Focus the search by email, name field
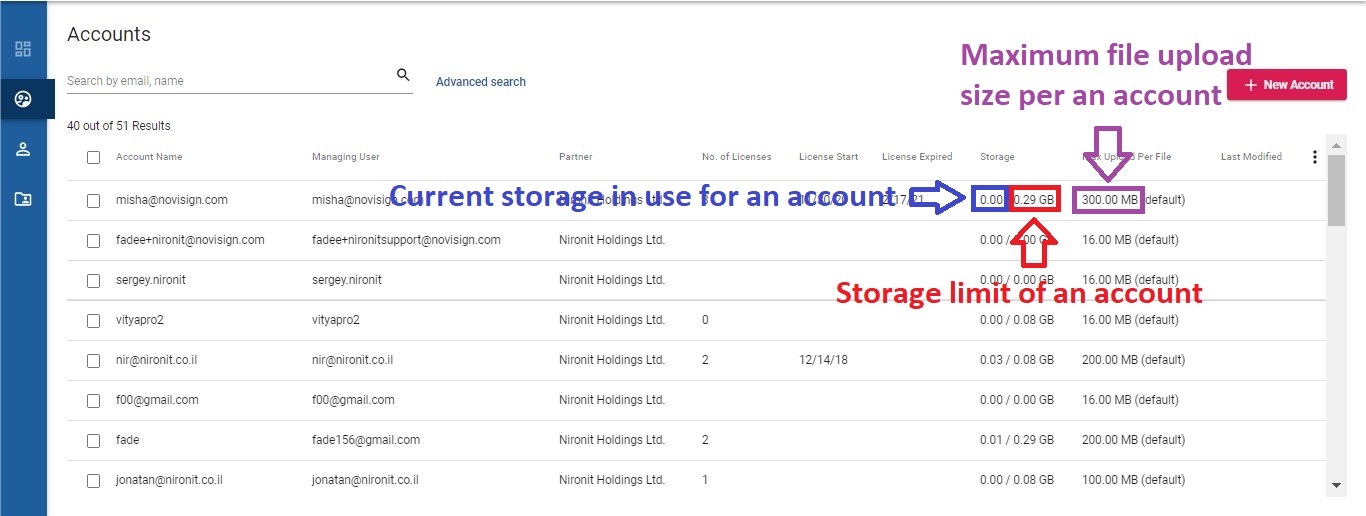The width and height of the screenshot is (1366, 516). click(x=230, y=81)
